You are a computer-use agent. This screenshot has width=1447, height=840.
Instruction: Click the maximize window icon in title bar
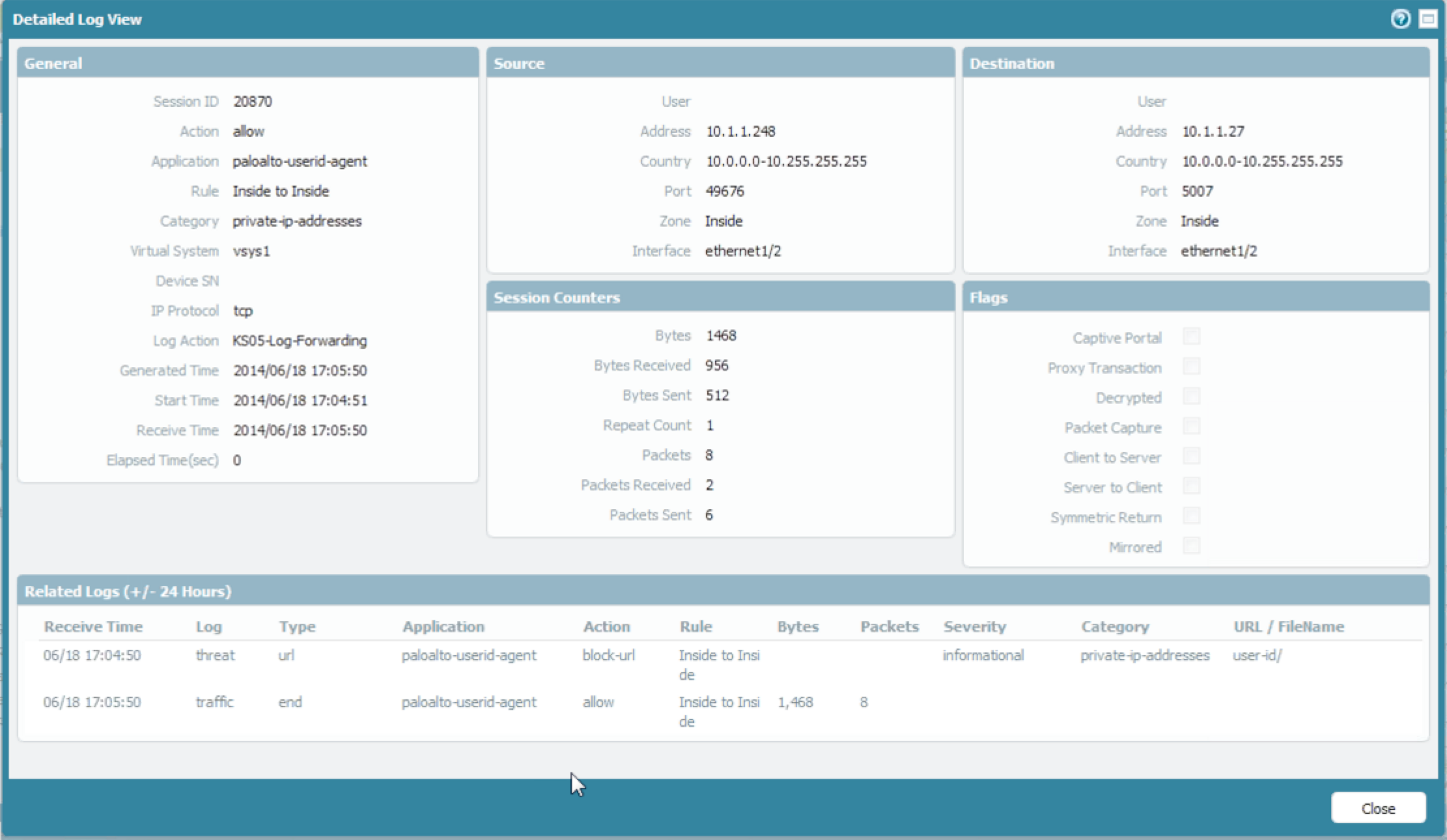pyautogui.click(x=1427, y=19)
